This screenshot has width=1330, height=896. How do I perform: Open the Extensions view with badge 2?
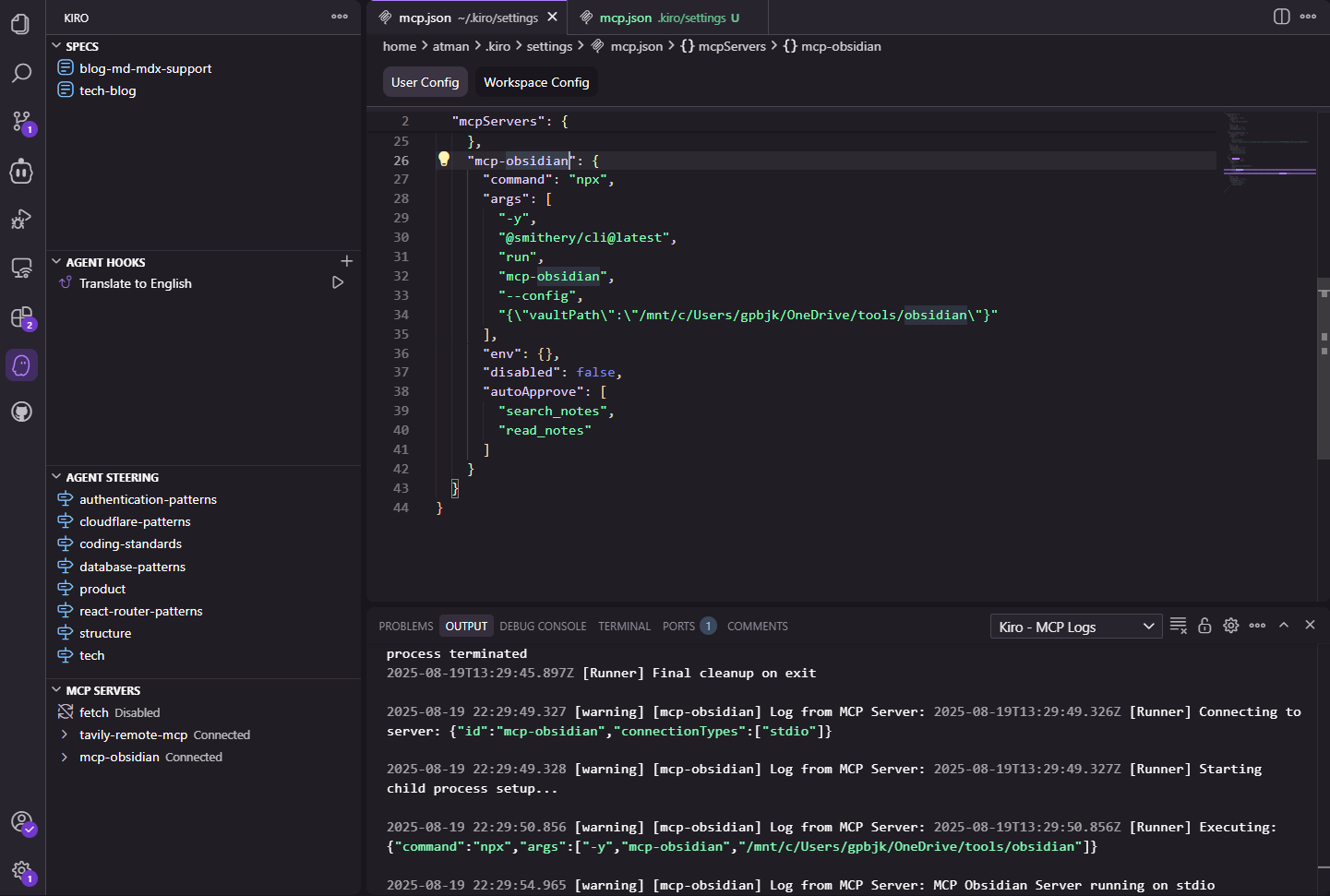20,317
